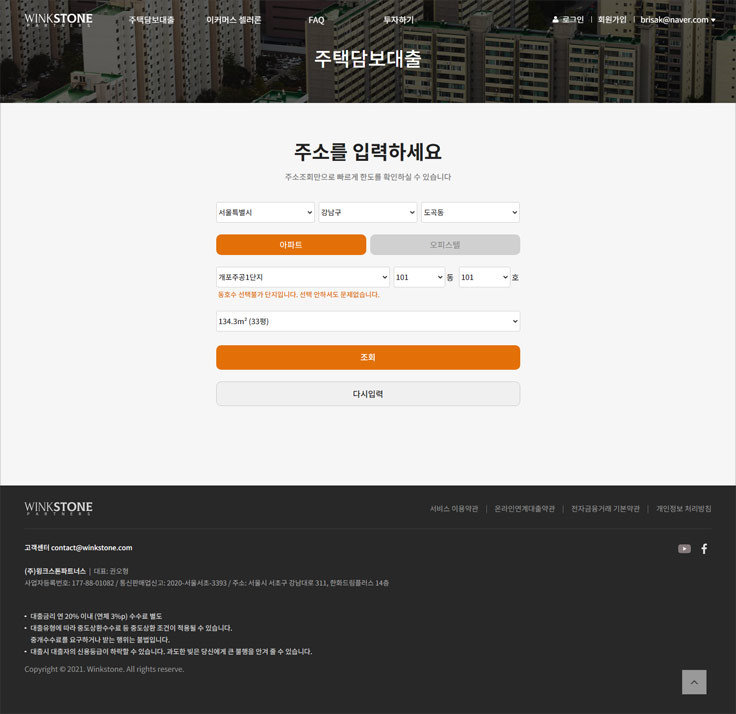The image size is (736, 714).
Task: Expand the brisak@naver.com account menu
Action: [x=677, y=19]
